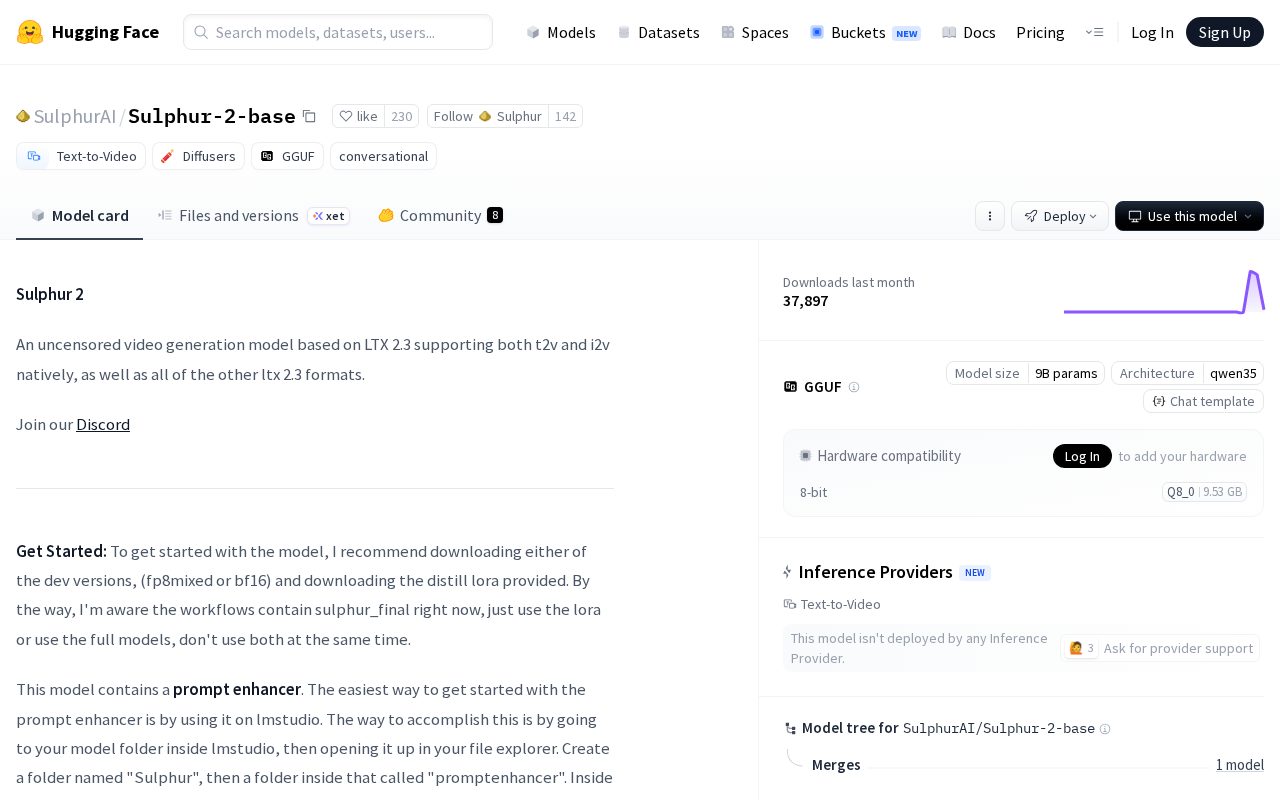Like the Sulphur-2-base model

358,116
